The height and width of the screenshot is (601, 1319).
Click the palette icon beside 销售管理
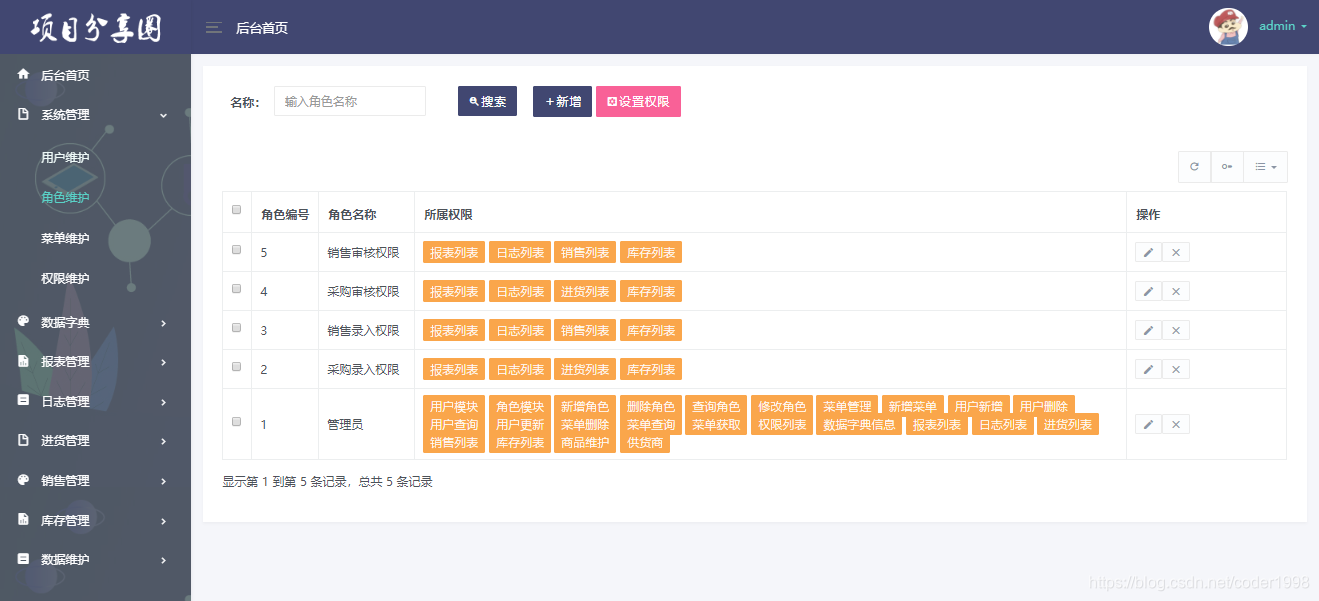coord(23,480)
